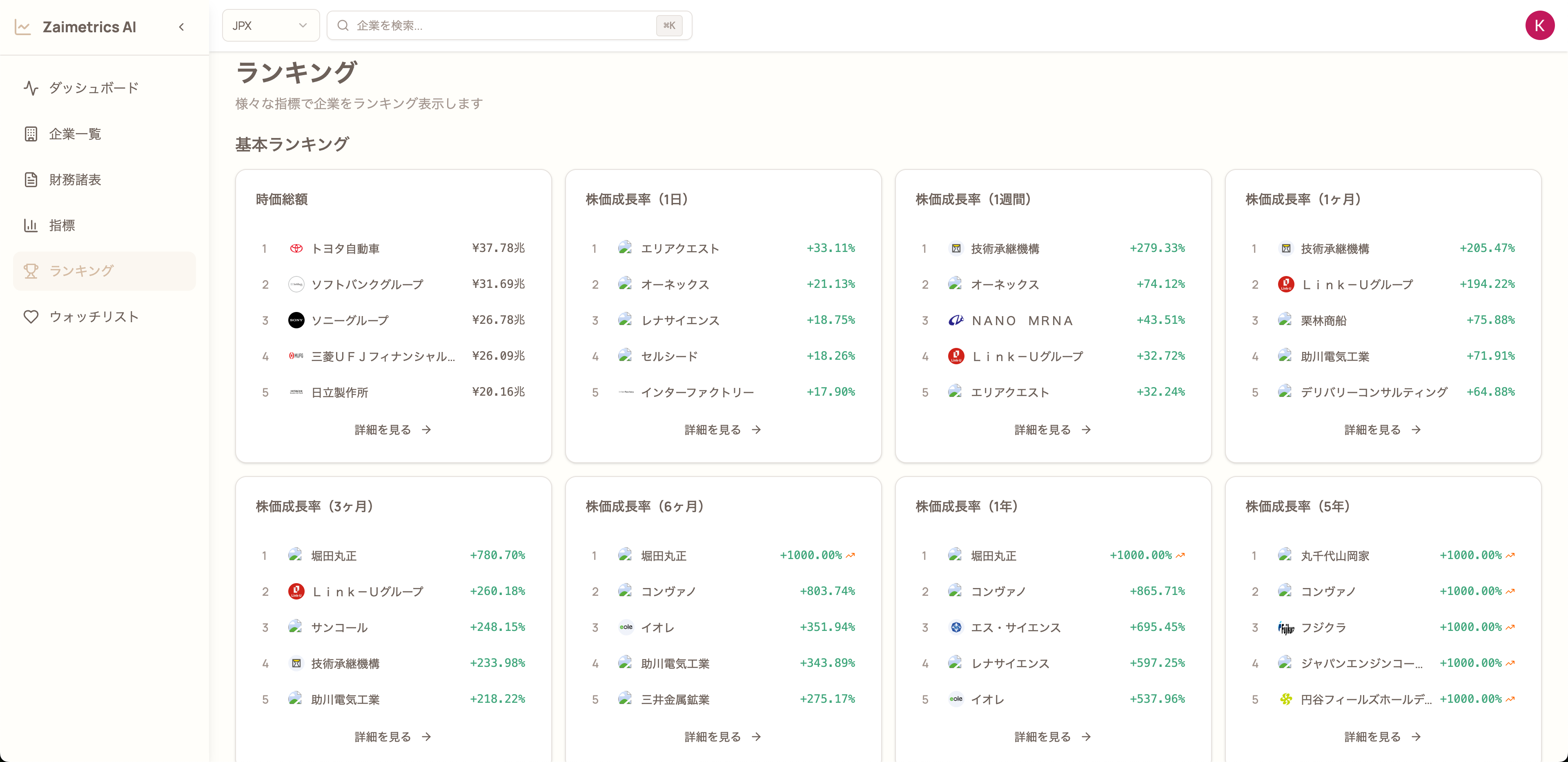Click the ダッシュボード activity icon
Image resolution: width=1568 pixels, height=762 pixels.
[31, 88]
